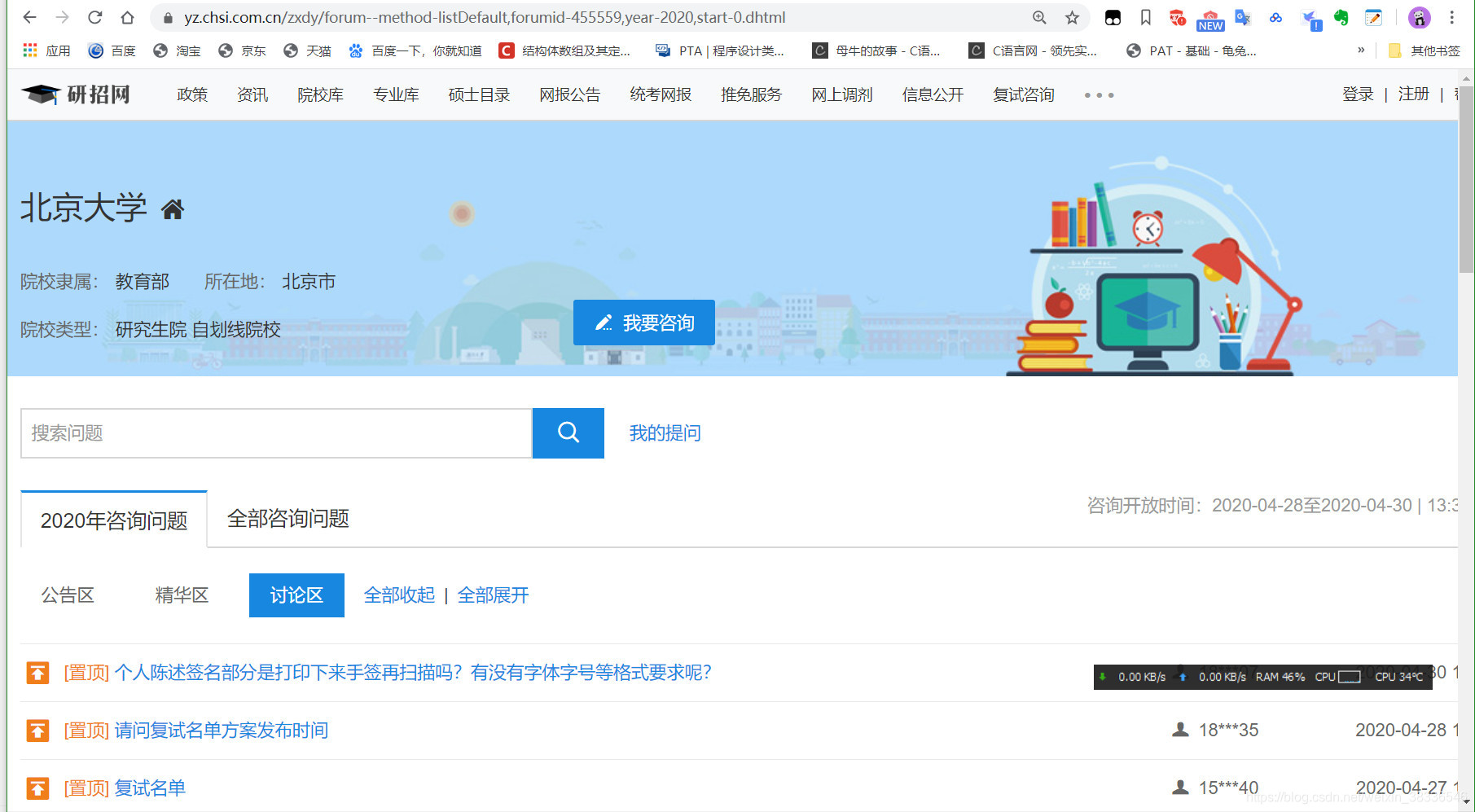Open the 统考网报 navigation item
Screen dimensions: 1475x812
pos(661,94)
